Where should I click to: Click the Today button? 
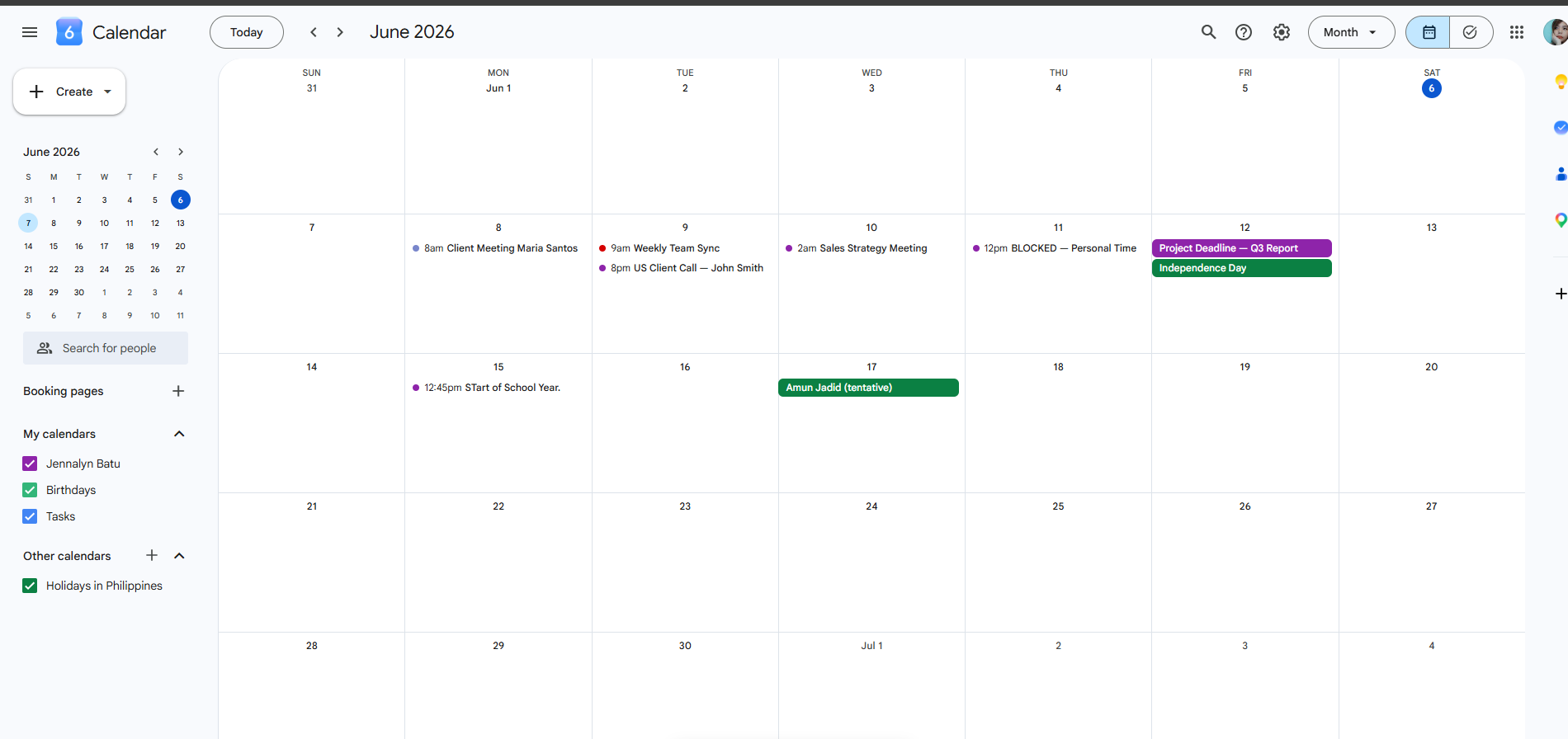[x=247, y=32]
